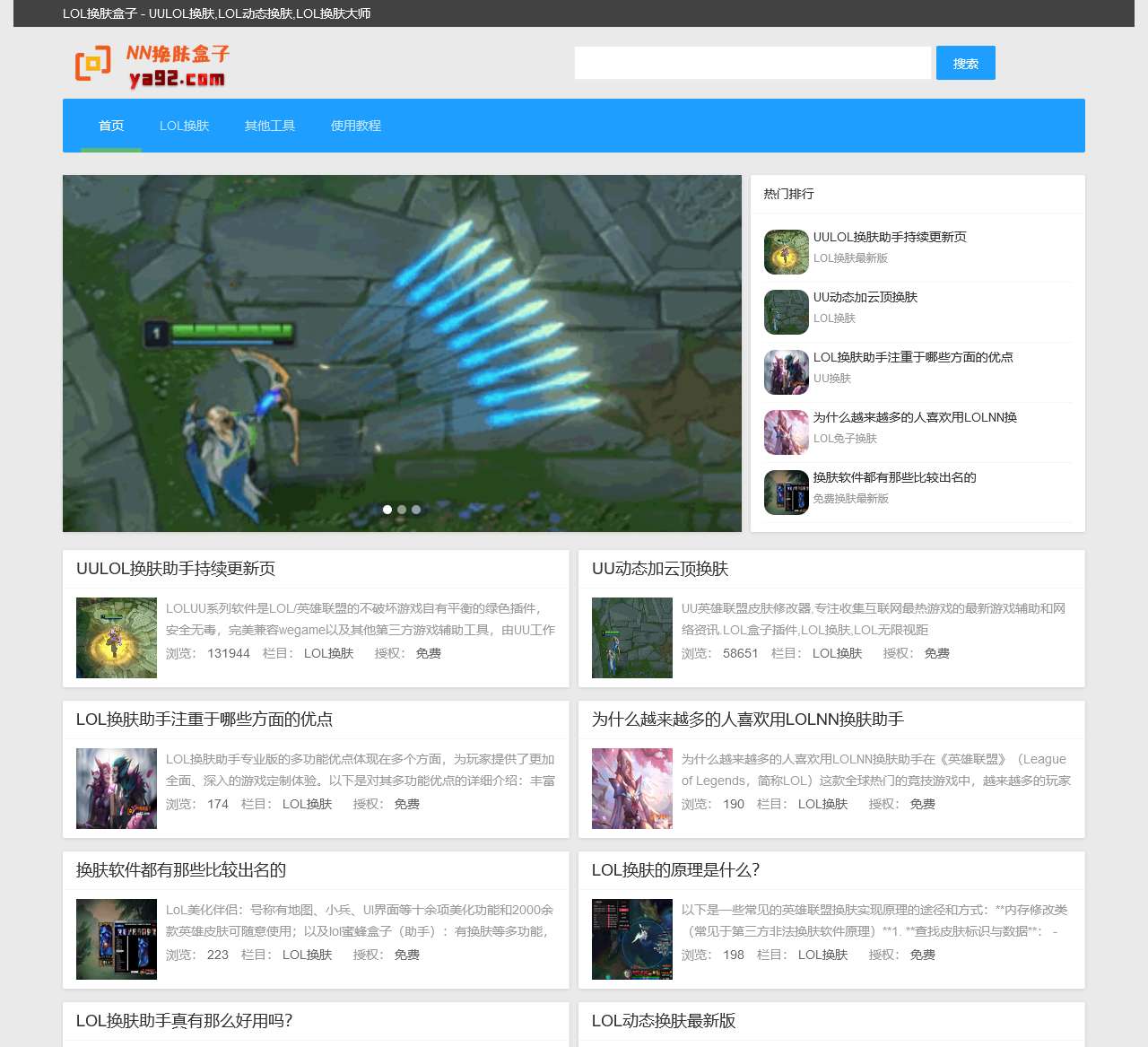Screen dimensions: 1148x1047
Task: Open the 其他工具 navigation tab
Action: [x=270, y=126]
